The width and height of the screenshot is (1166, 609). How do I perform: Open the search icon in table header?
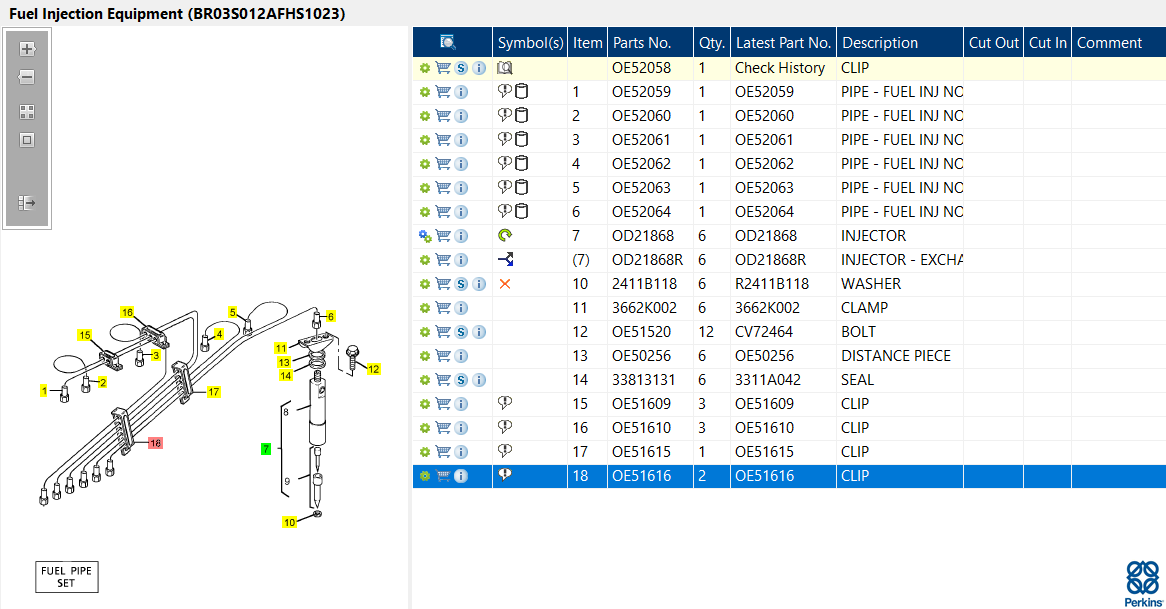[448, 42]
